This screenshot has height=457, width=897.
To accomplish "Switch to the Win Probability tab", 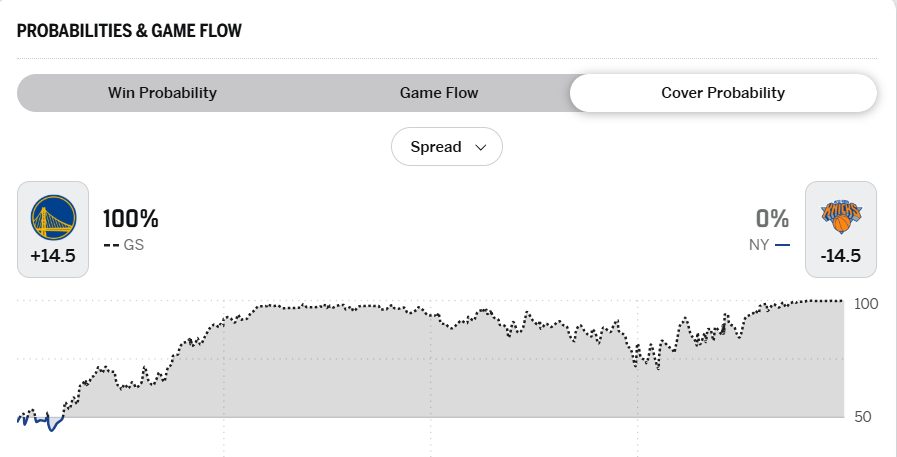I will (162, 93).
